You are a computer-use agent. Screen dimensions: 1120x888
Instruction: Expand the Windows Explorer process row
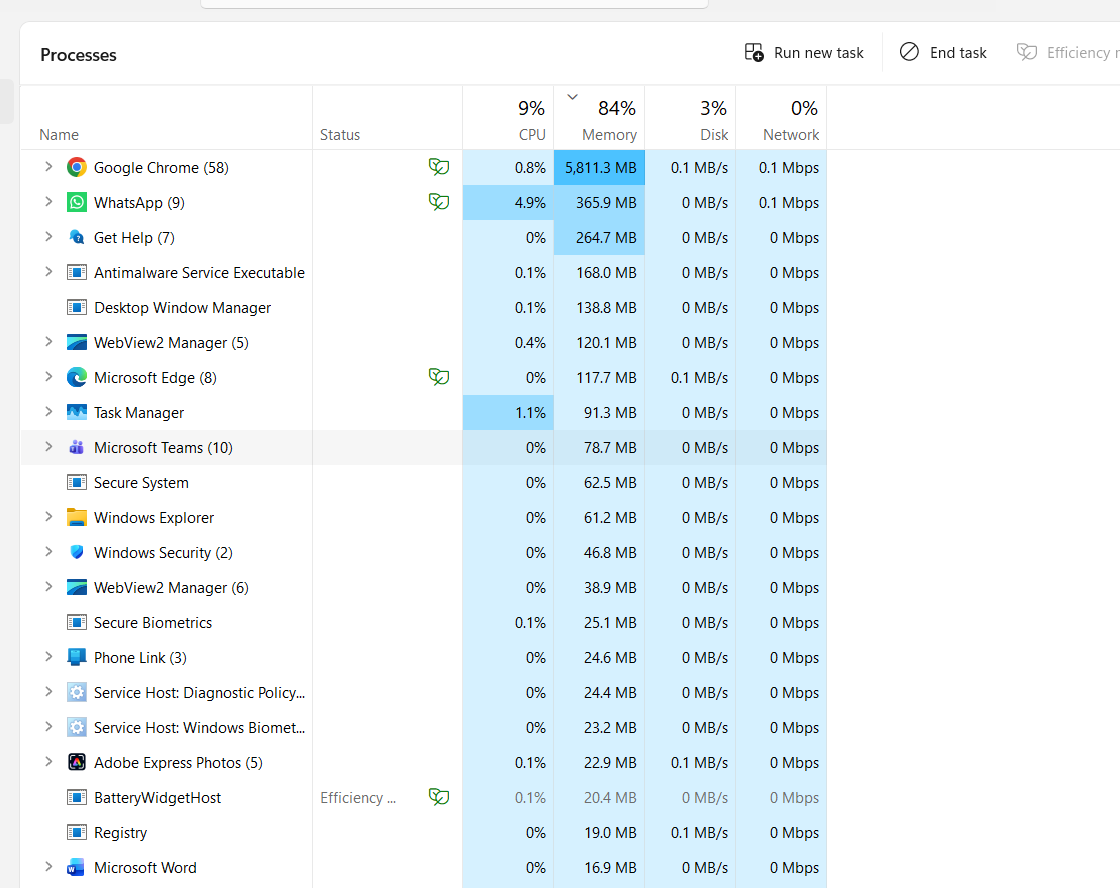(49, 517)
